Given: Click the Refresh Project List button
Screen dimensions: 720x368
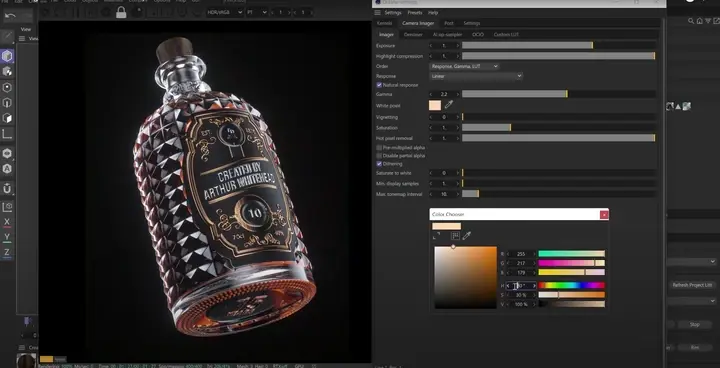Looking at the screenshot, I should 692,285.
